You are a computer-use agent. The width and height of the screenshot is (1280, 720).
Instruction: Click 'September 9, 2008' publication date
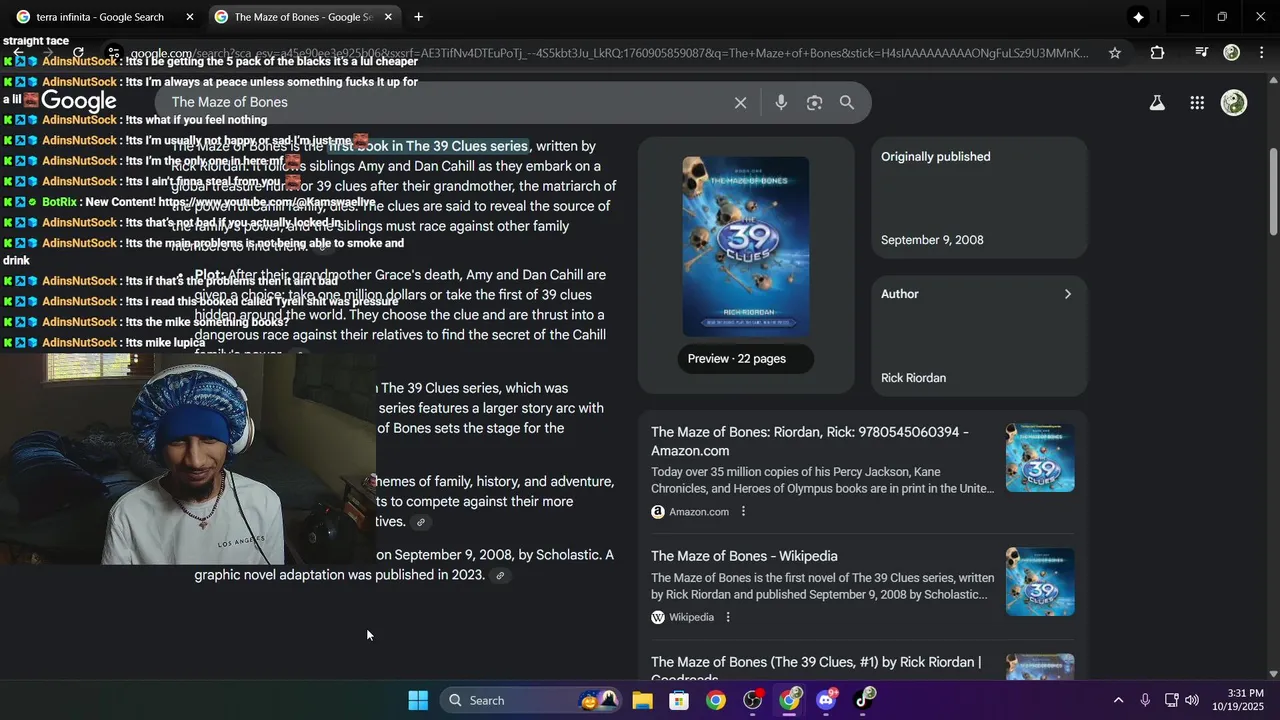click(932, 240)
